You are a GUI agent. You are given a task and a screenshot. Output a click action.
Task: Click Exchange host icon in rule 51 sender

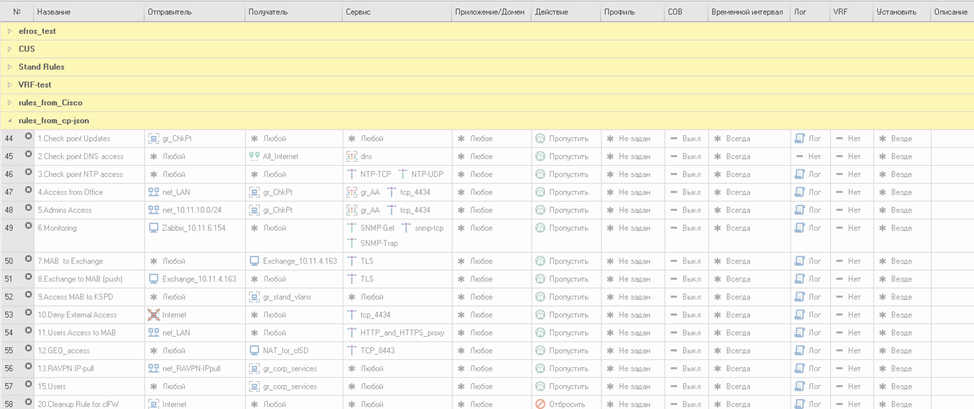pos(153,279)
